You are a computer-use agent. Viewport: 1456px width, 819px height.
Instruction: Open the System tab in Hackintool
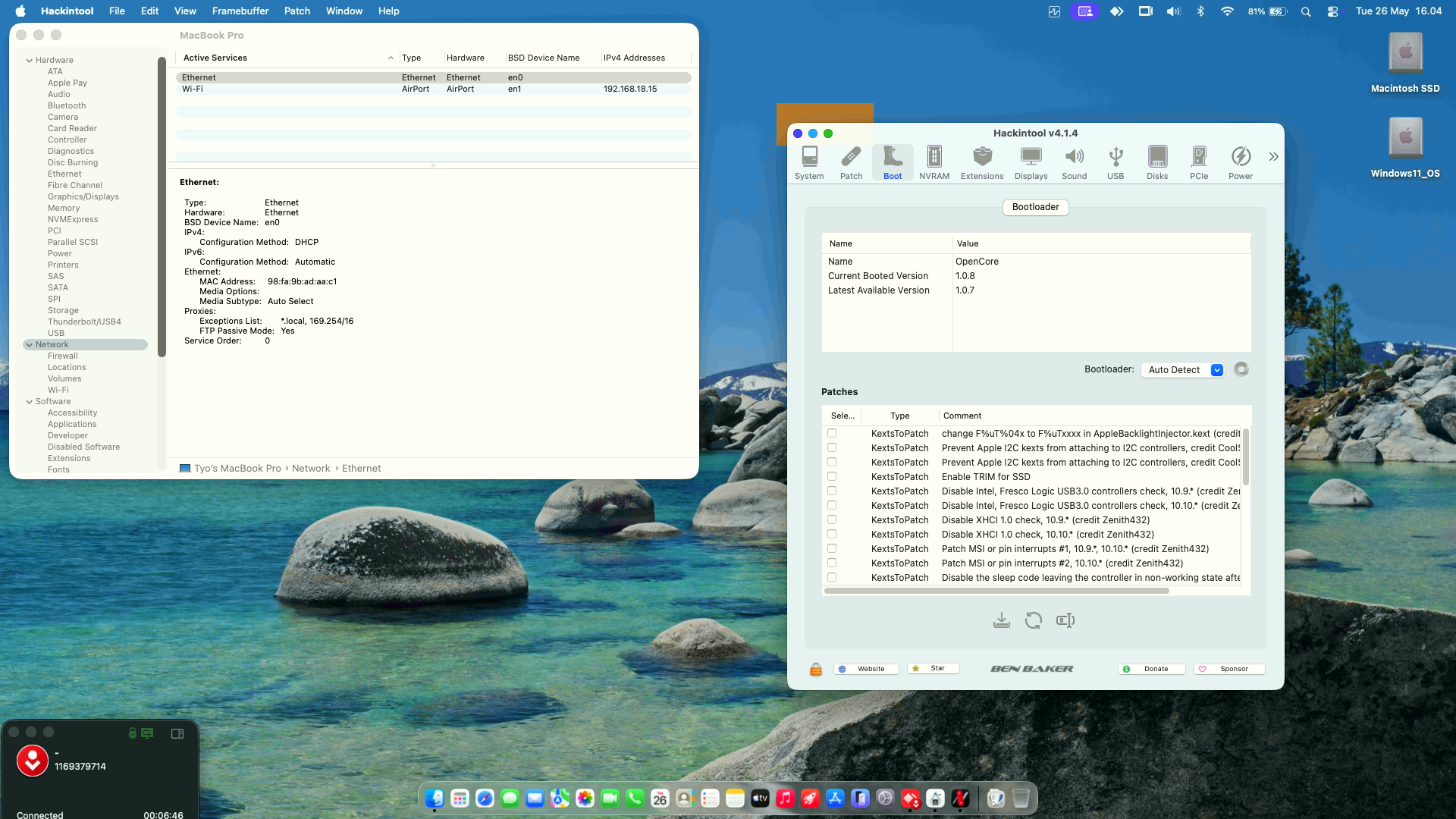809,163
